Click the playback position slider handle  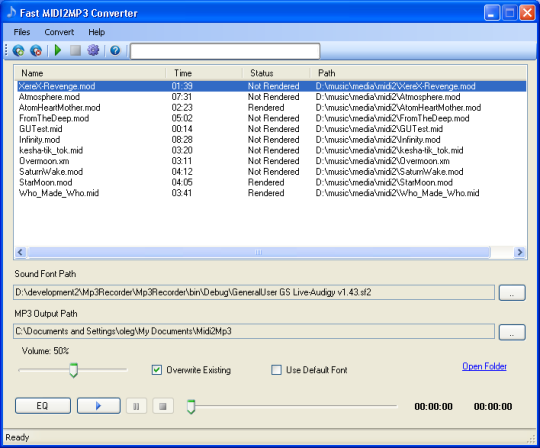click(x=191, y=406)
